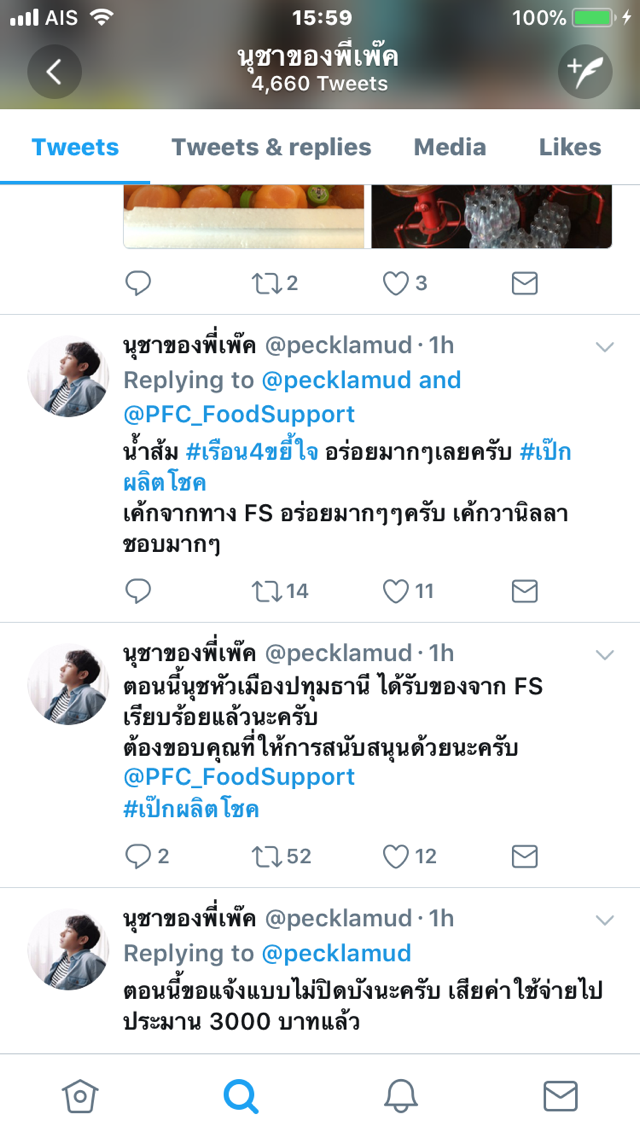Like the top tweet with 3 likes

[x=397, y=283]
